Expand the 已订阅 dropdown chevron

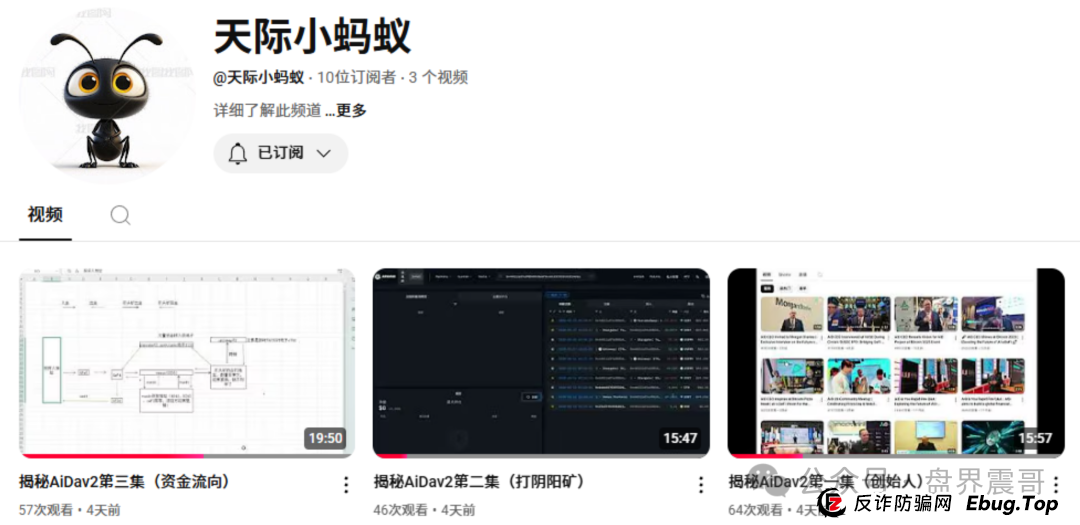click(323, 153)
